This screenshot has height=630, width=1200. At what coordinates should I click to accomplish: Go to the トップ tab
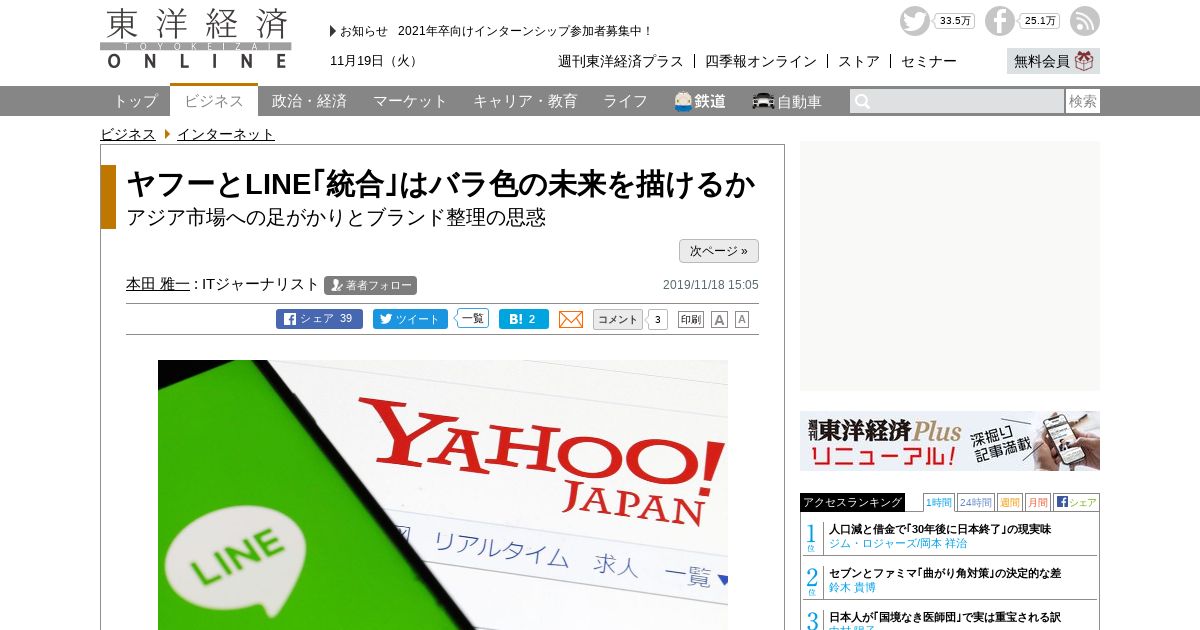135,101
